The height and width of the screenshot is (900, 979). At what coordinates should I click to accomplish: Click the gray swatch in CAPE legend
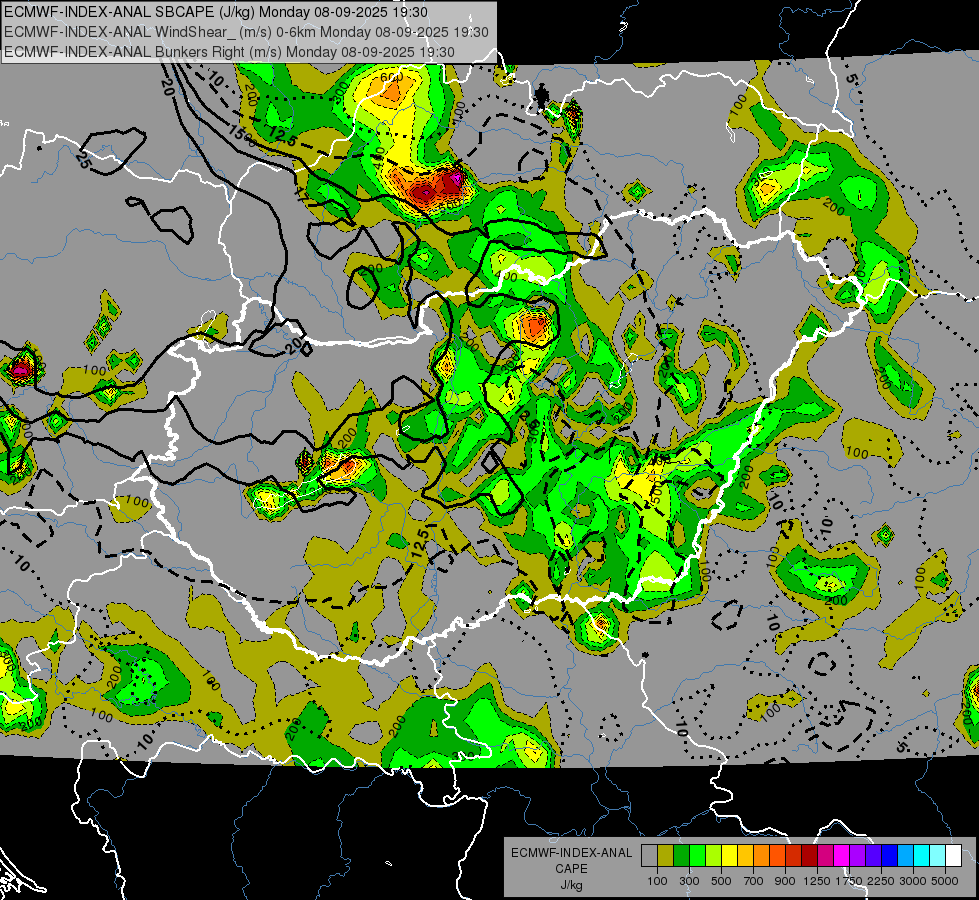tap(649, 856)
